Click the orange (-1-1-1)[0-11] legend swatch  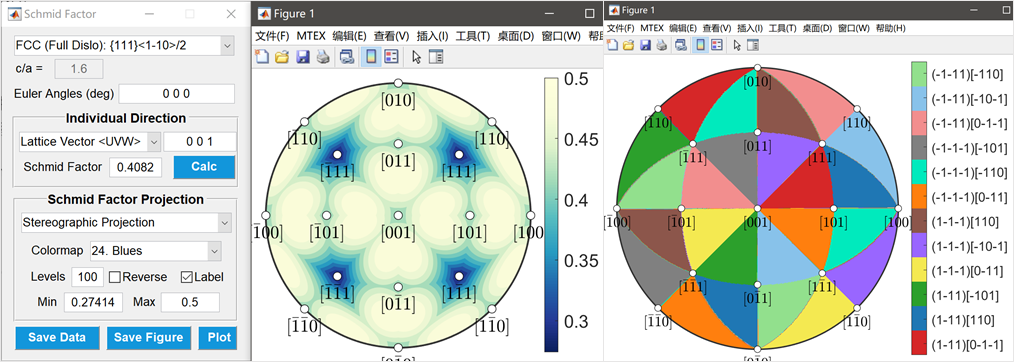(x=919, y=196)
